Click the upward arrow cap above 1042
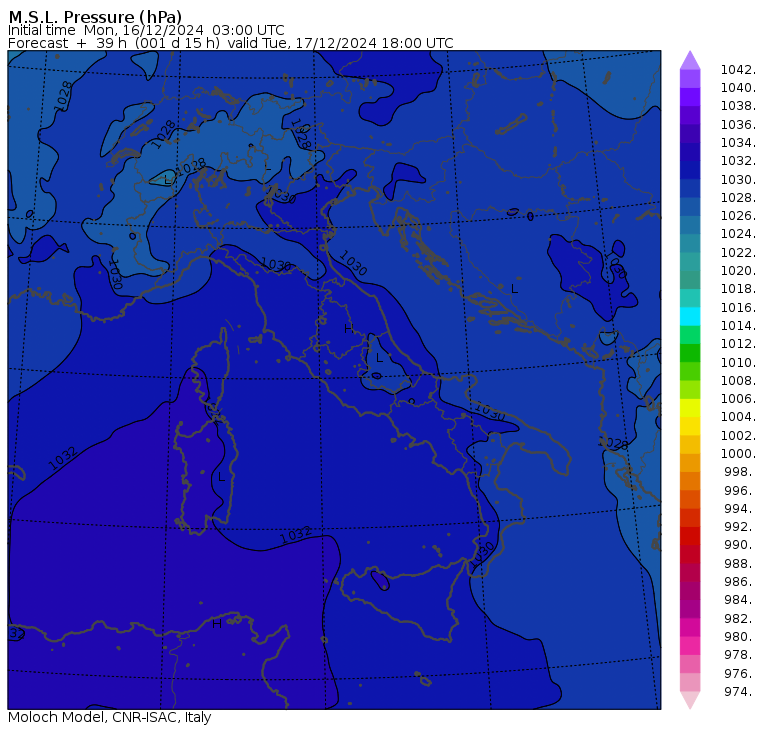This screenshot has height=731, width=760. pyautogui.click(x=690, y=60)
